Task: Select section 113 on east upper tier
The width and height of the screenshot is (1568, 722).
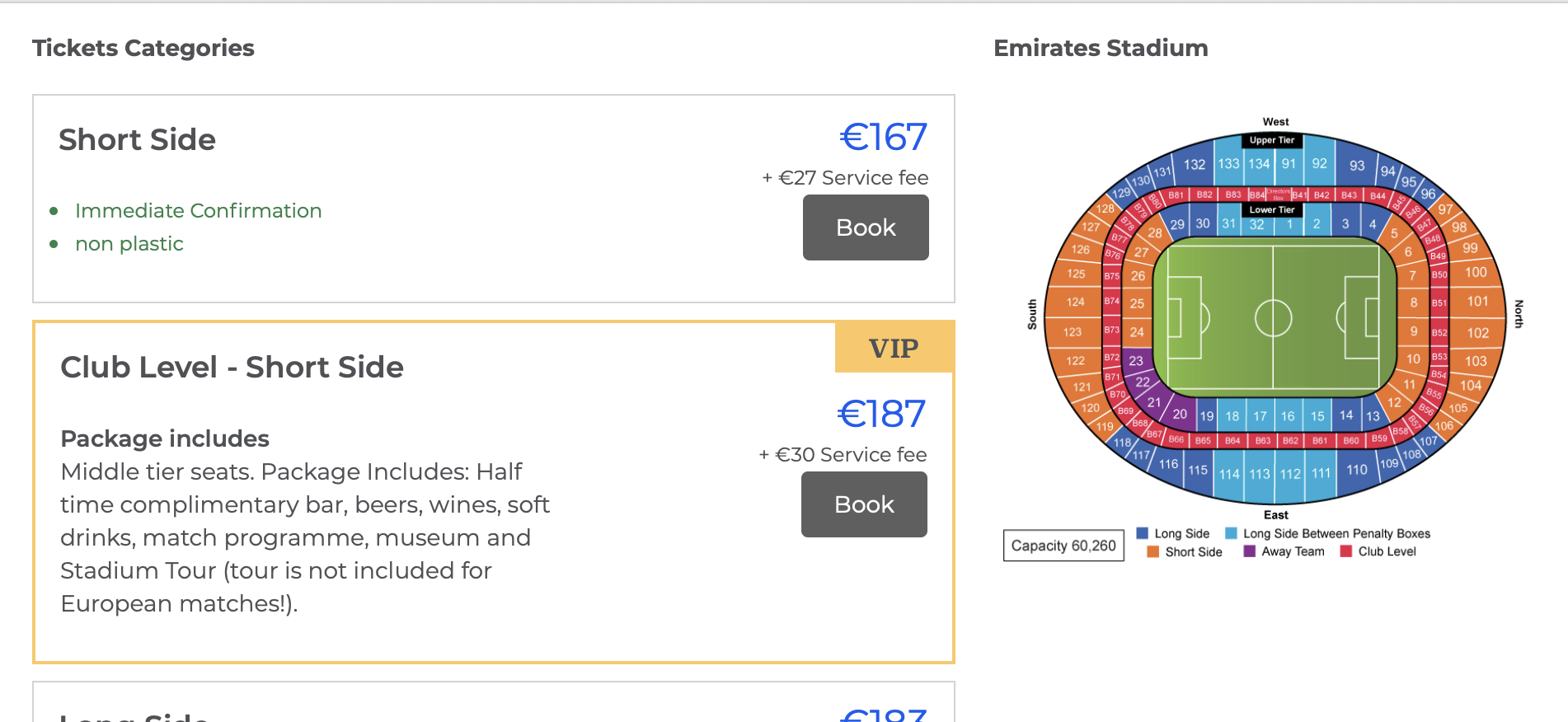Action: [x=1260, y=474]
